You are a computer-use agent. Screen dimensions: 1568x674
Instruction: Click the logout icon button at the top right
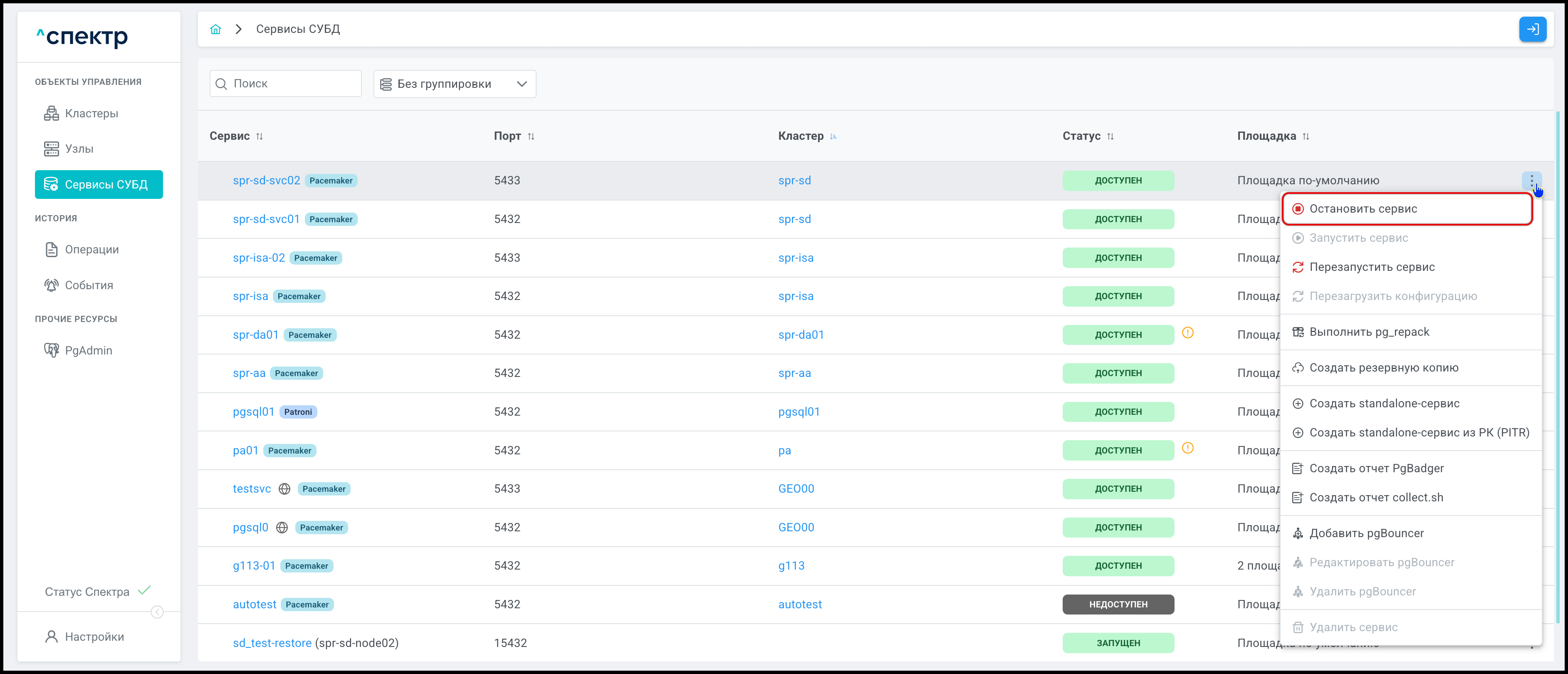click(1532, 29)
